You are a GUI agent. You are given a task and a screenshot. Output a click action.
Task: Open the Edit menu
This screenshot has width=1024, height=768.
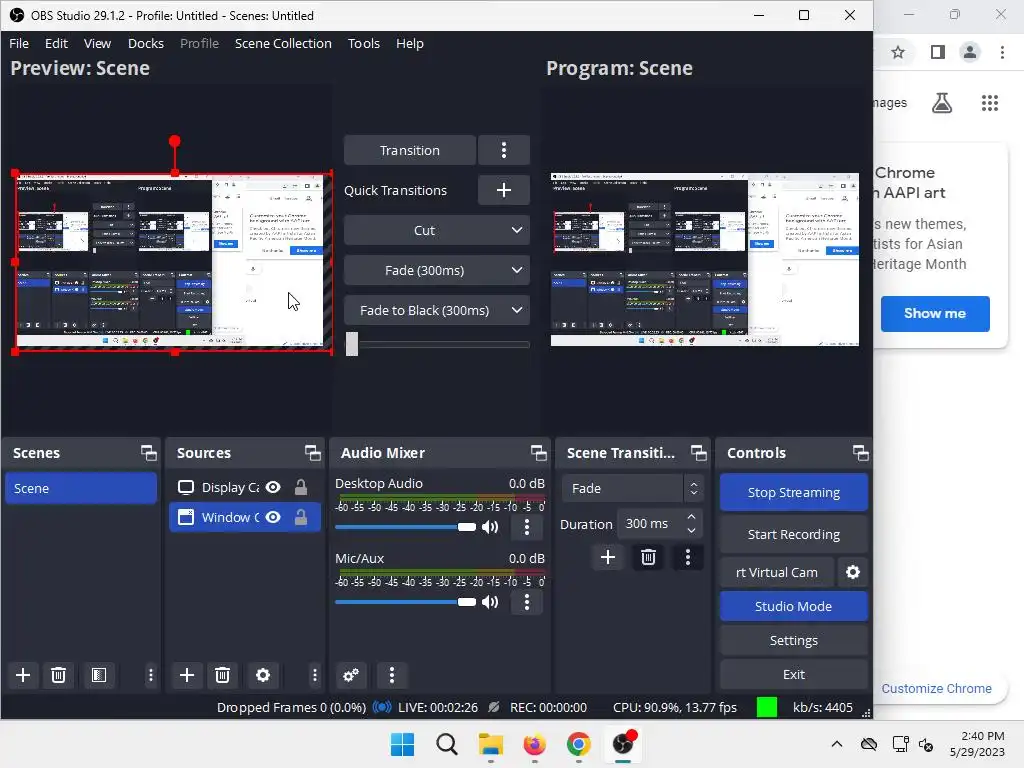point(56,43)
